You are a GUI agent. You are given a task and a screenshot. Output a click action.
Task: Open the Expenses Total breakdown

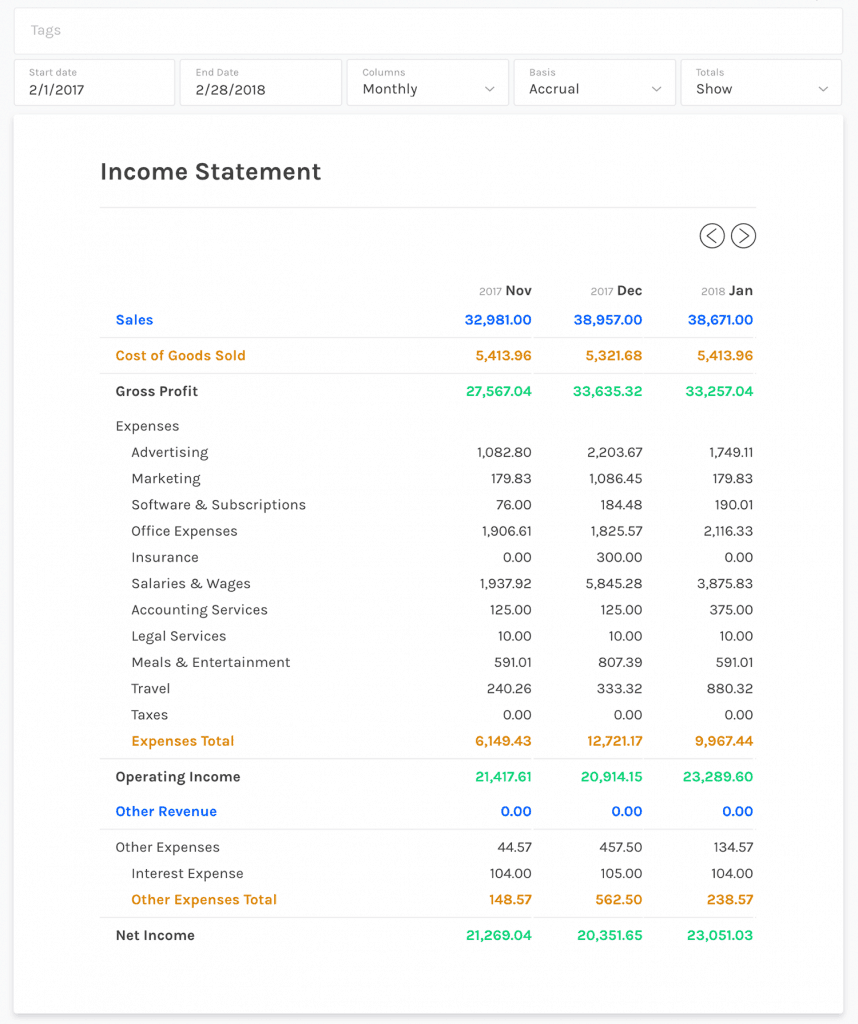(182, 741)
